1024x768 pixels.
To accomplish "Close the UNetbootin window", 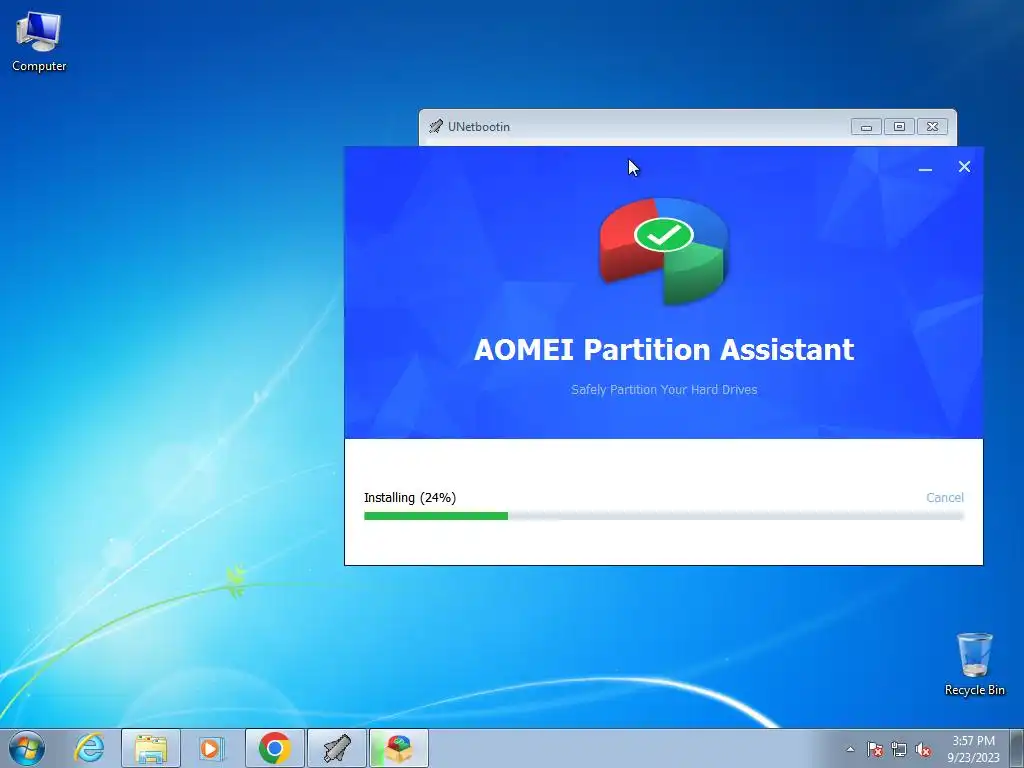I will coord(933,127).
